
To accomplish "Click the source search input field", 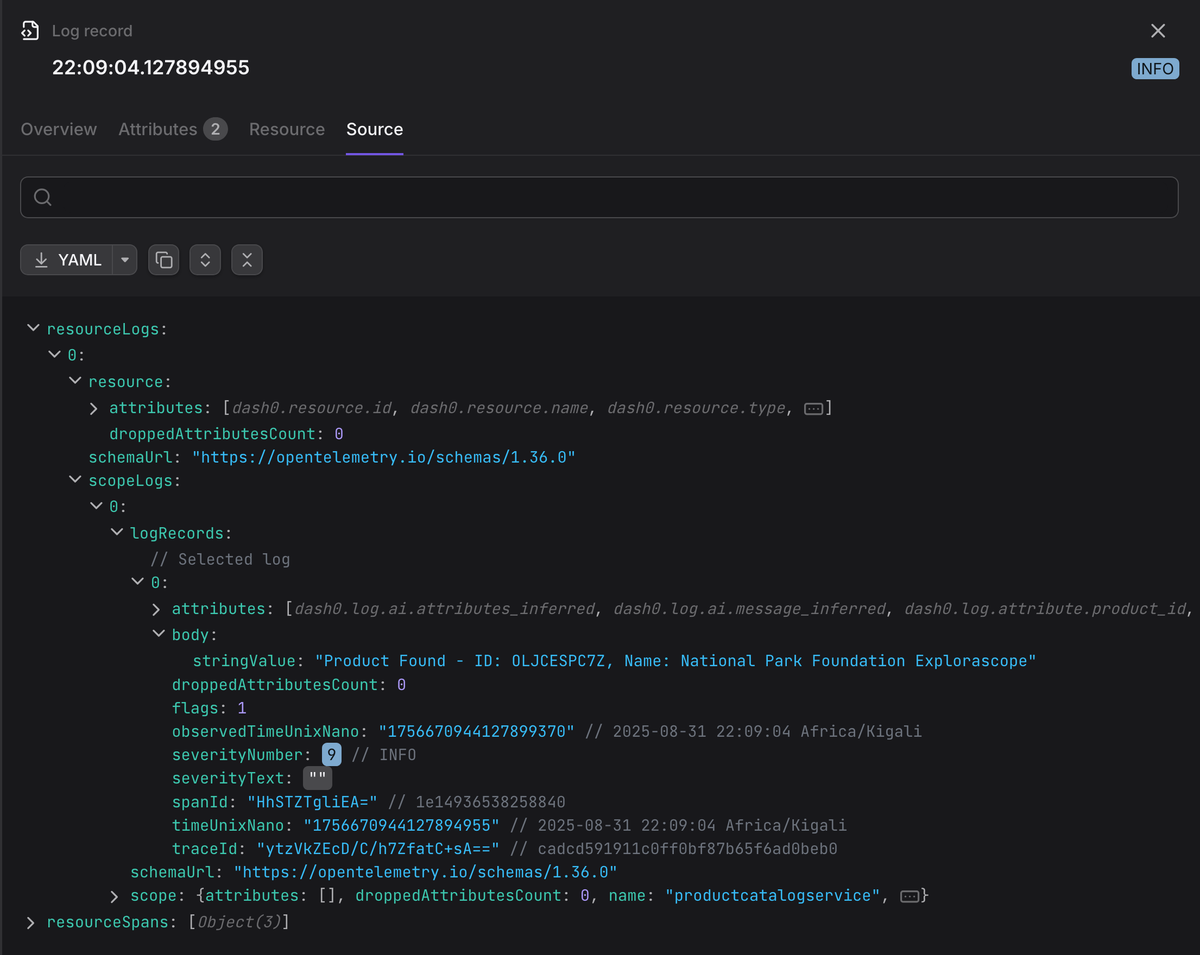I will [x=599, y=197].
